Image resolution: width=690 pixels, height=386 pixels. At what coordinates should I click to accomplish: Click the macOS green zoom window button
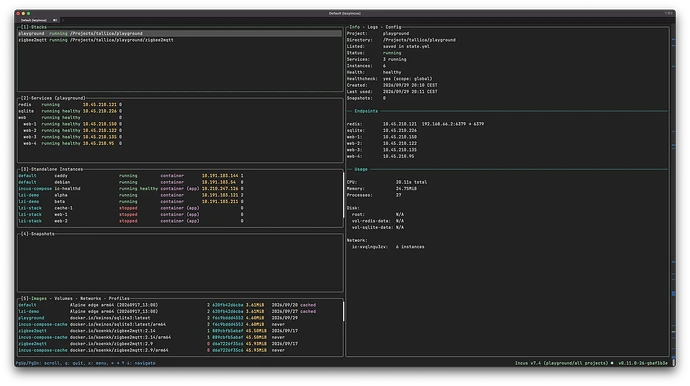(x=29, y=14)
